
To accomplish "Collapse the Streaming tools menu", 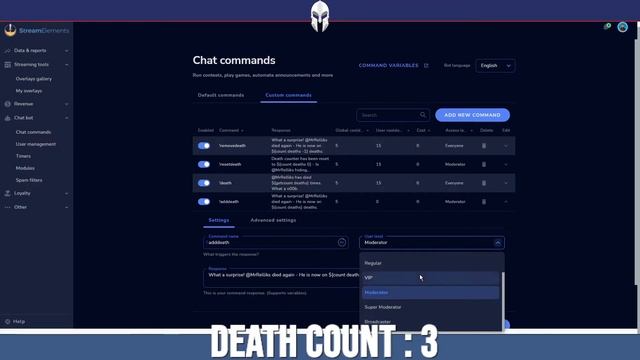I will point(67,64).
